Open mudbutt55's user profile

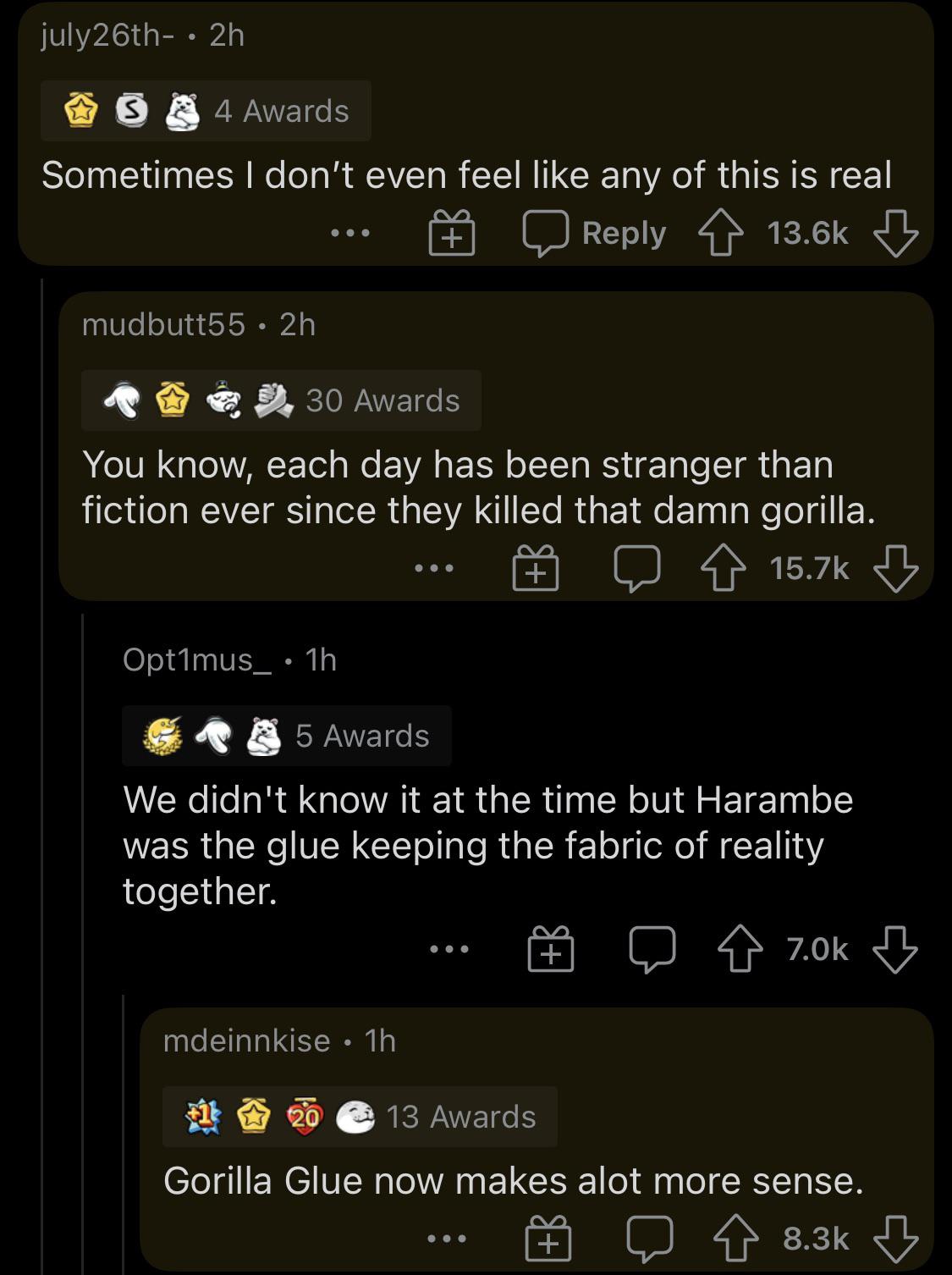coord(163,324)
